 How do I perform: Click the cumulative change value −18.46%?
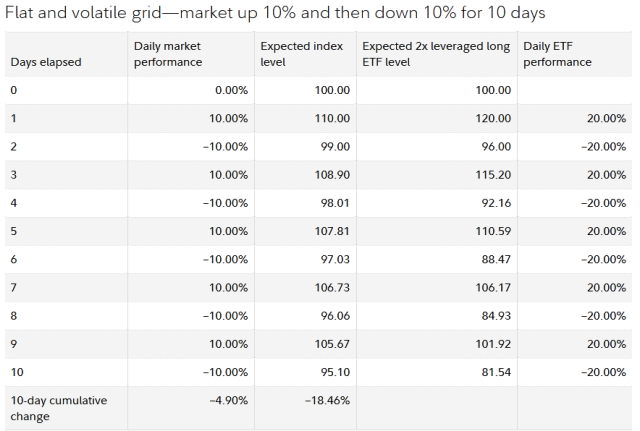(327, 400)
